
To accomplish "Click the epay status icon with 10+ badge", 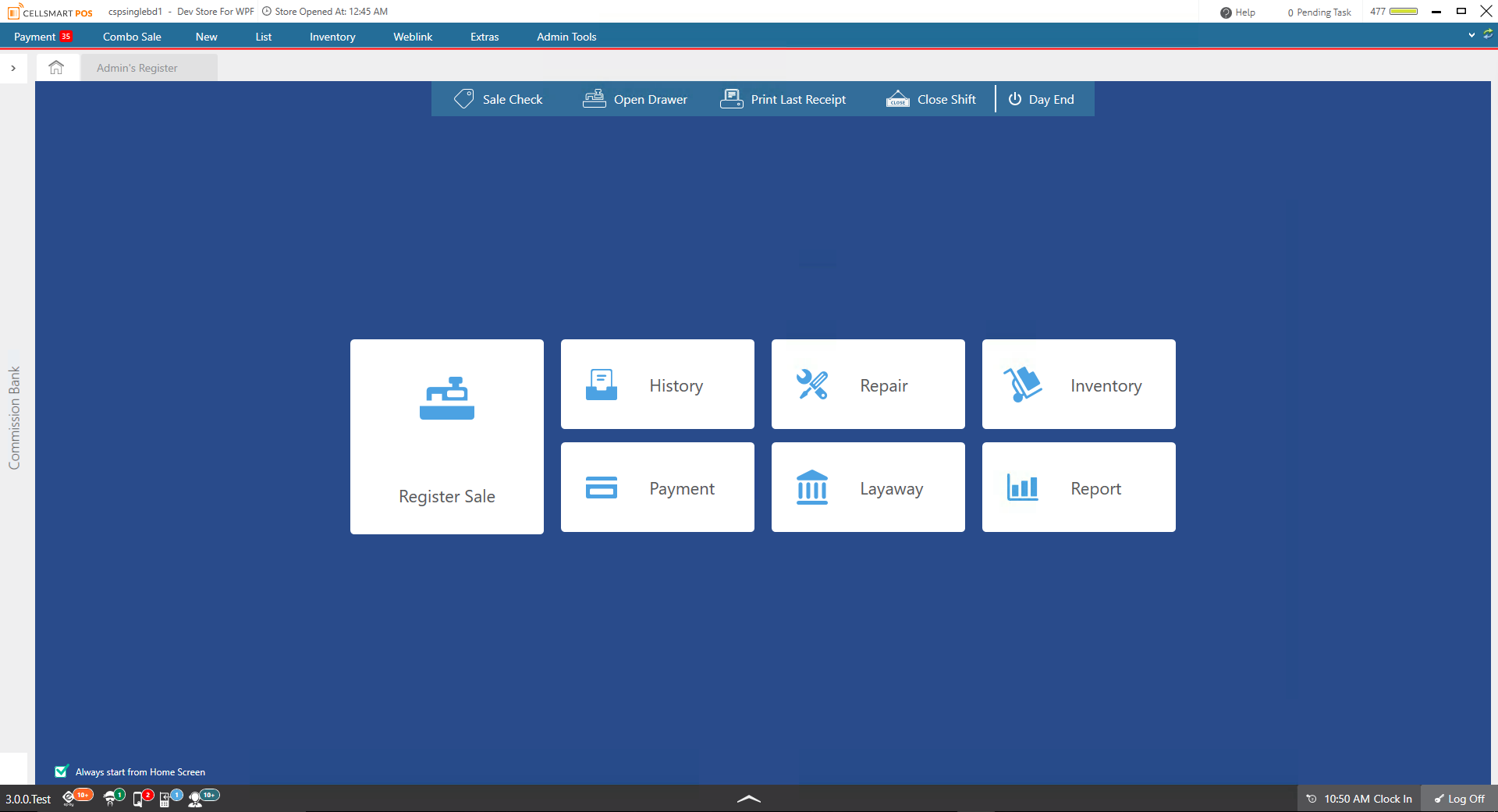I will point(77,797).
